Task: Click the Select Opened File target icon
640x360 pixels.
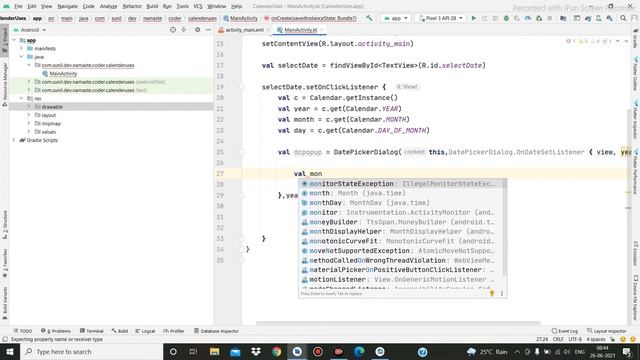Action: 173,30
